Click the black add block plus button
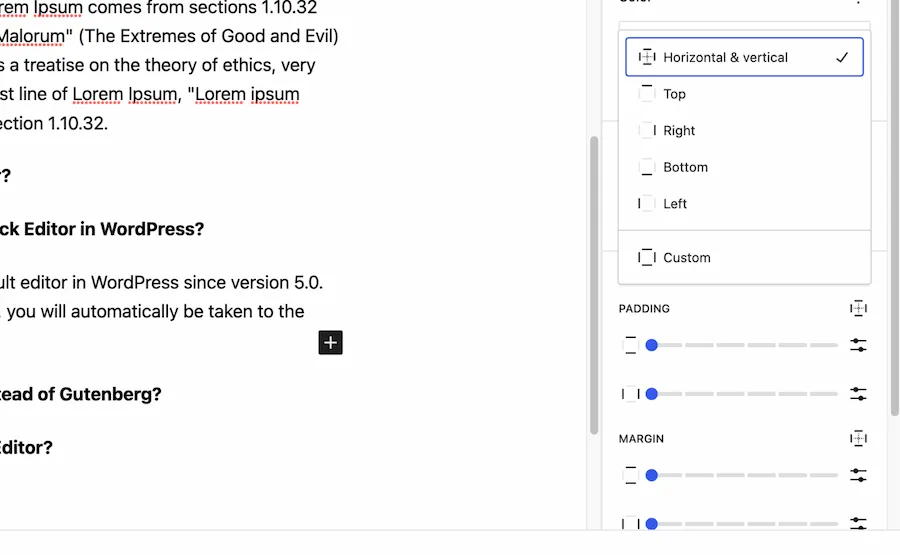This screenshot has width=900, height=555. [x=331, y=343]
